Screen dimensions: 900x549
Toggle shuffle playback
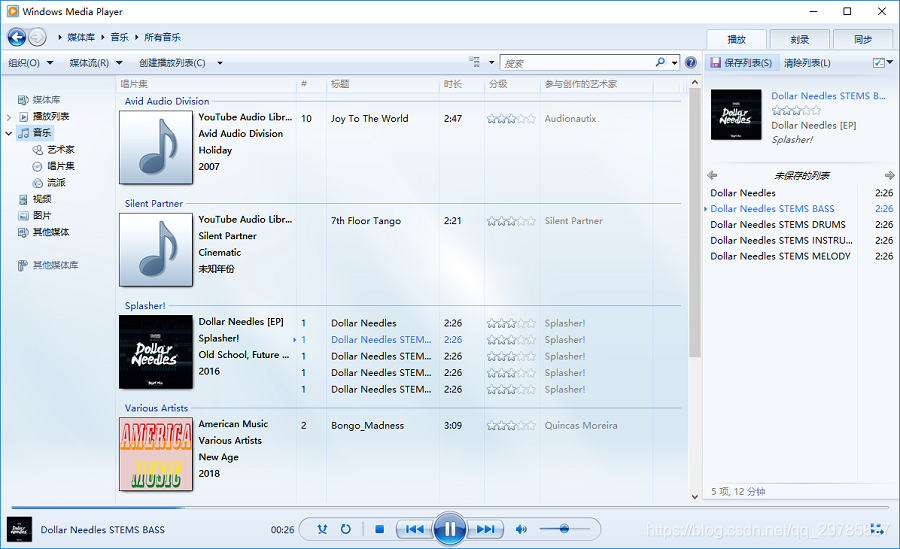pos(322,529)
